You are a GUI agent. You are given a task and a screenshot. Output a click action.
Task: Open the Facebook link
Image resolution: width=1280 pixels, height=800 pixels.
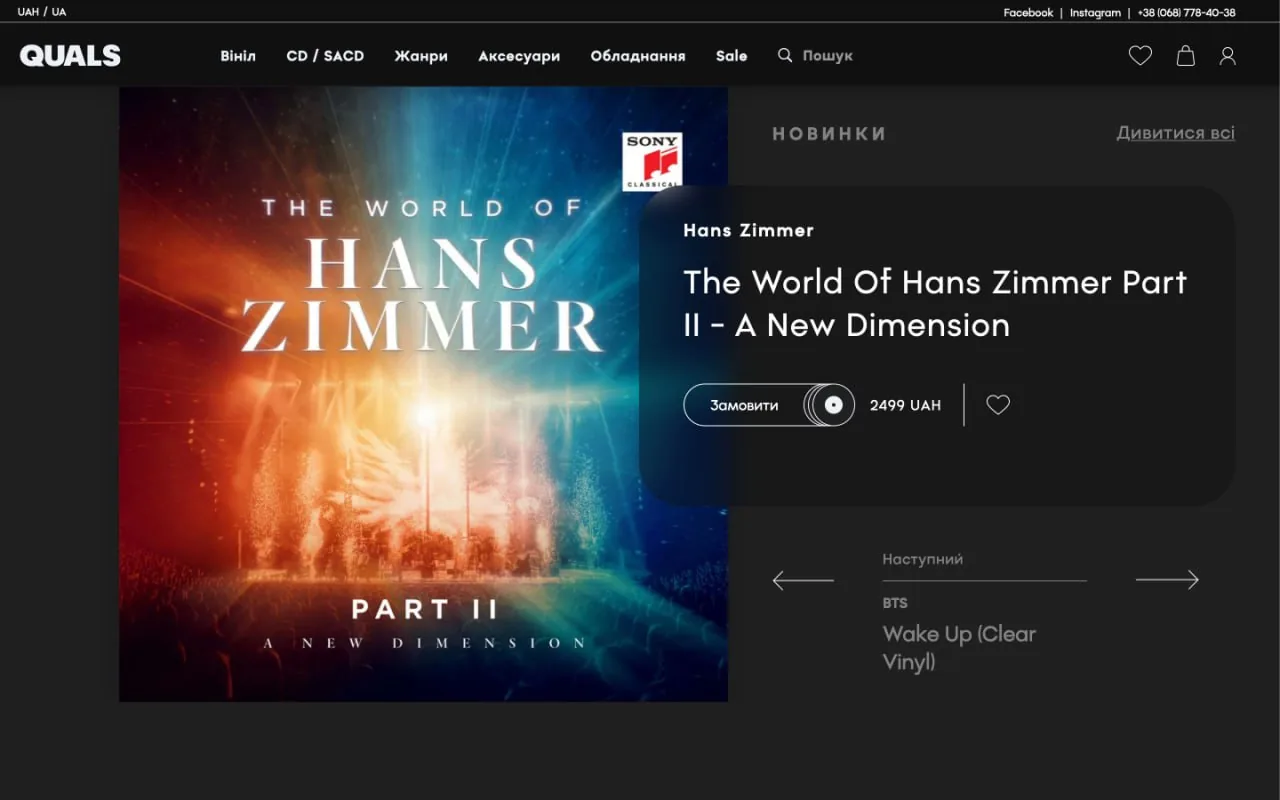(x=1028, y=13)
